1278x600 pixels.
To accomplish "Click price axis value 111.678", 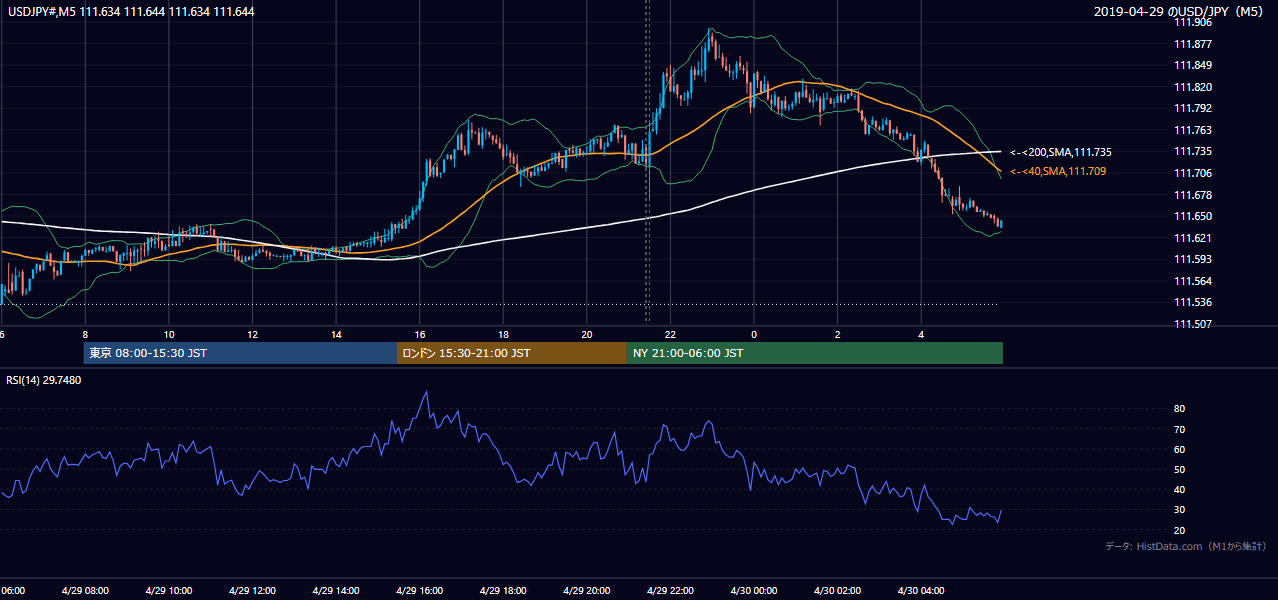I will tap(1192, 195).
